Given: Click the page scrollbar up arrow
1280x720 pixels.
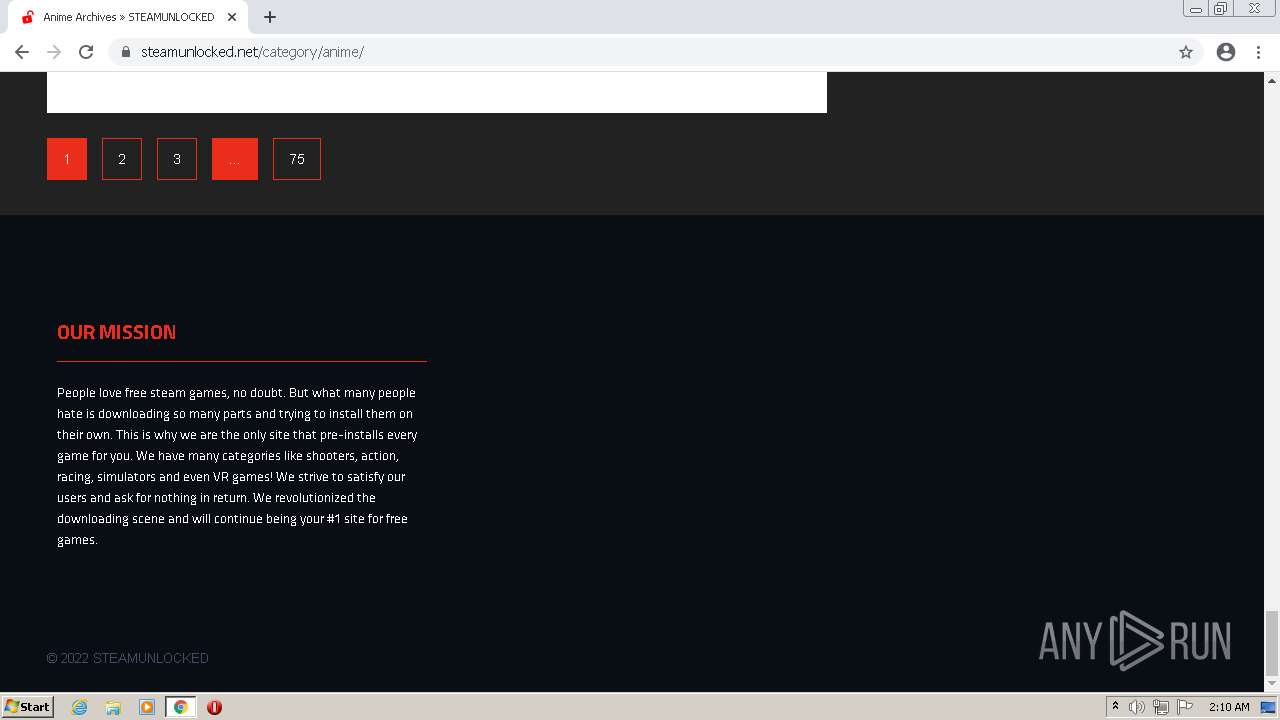Looking at the screenshot, I should coord(1272,79).
